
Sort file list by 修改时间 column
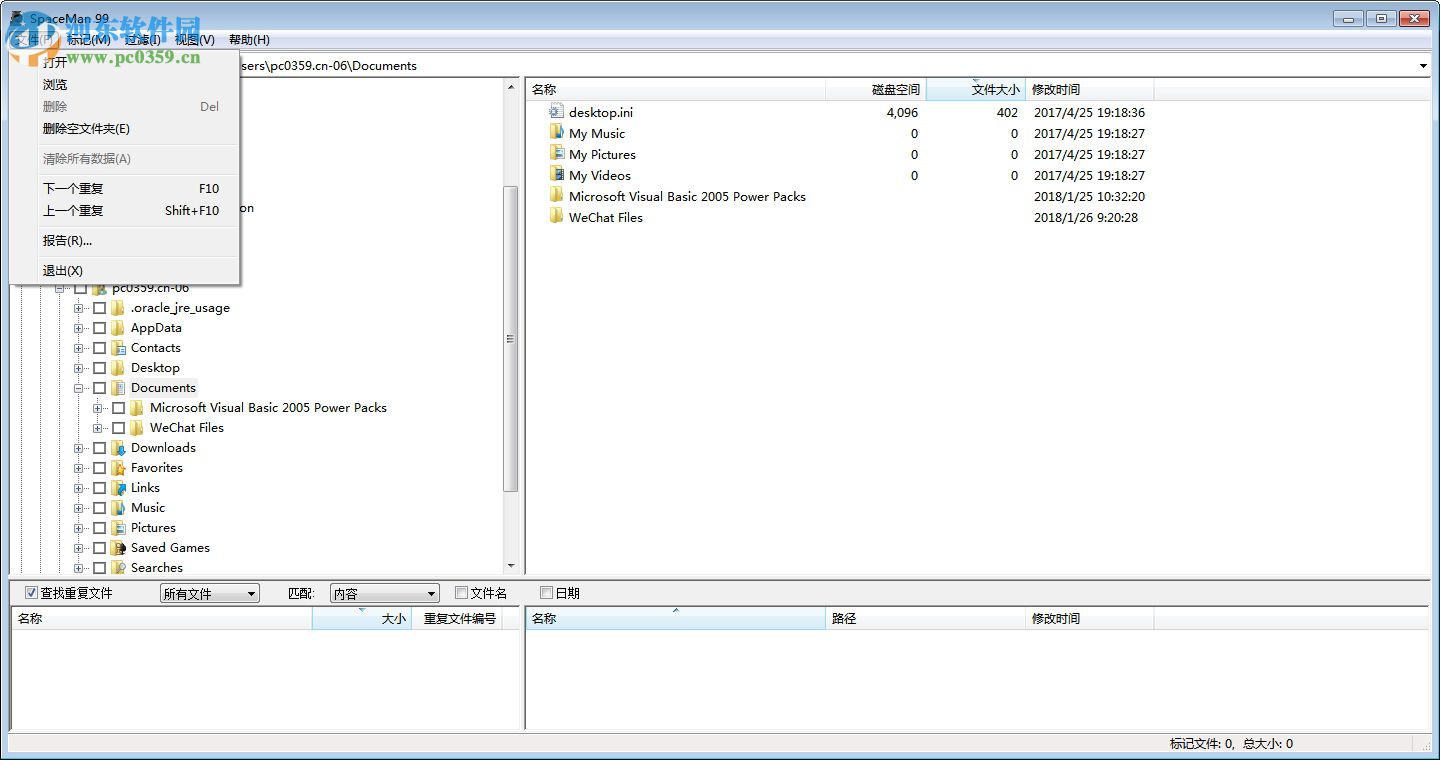click(1090, 90)
